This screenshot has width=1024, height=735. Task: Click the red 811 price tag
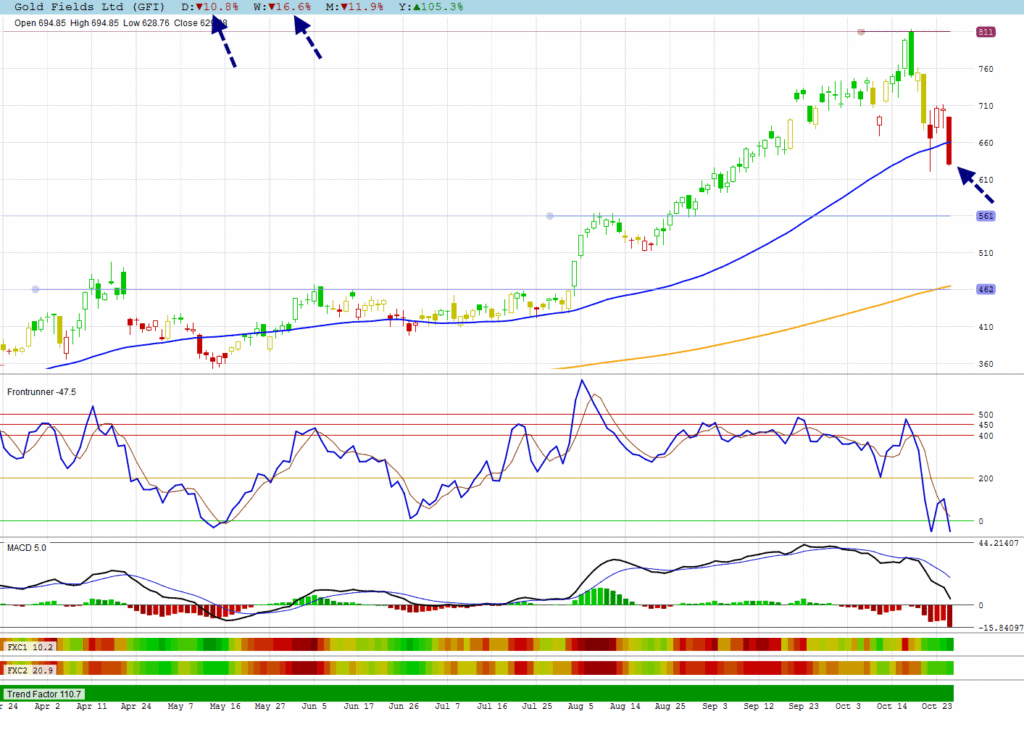point(986,32)
